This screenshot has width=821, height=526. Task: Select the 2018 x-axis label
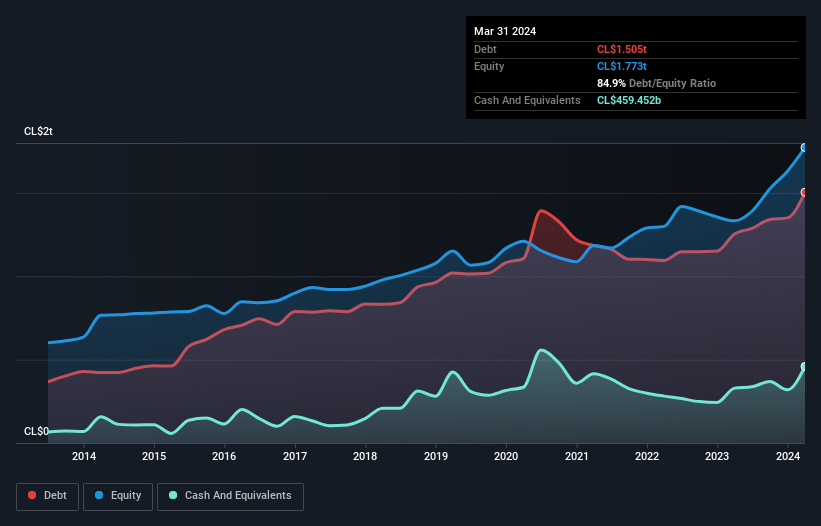click(x=365, y=456)
